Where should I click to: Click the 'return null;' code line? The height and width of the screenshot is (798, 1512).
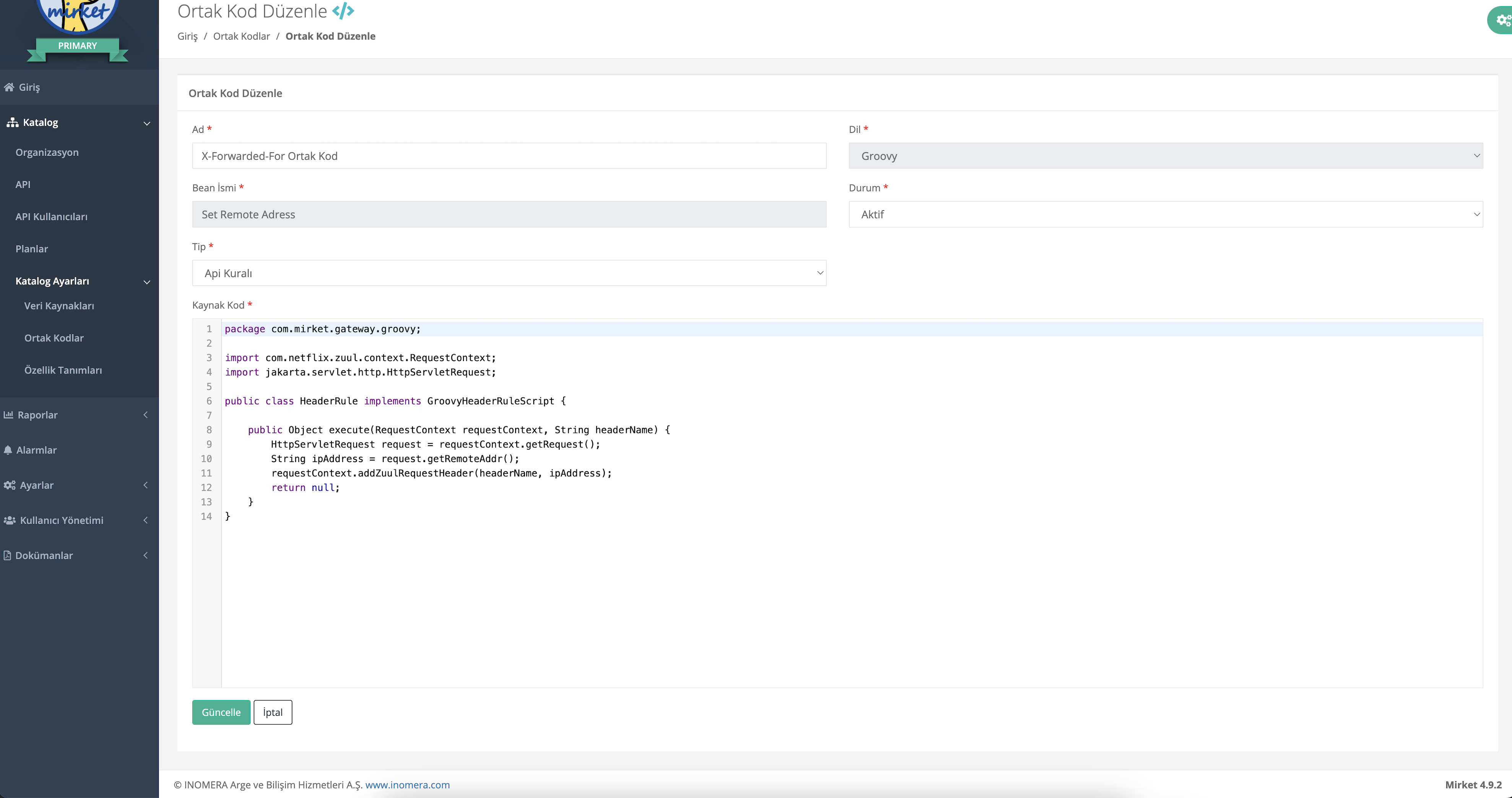(305, 487)
